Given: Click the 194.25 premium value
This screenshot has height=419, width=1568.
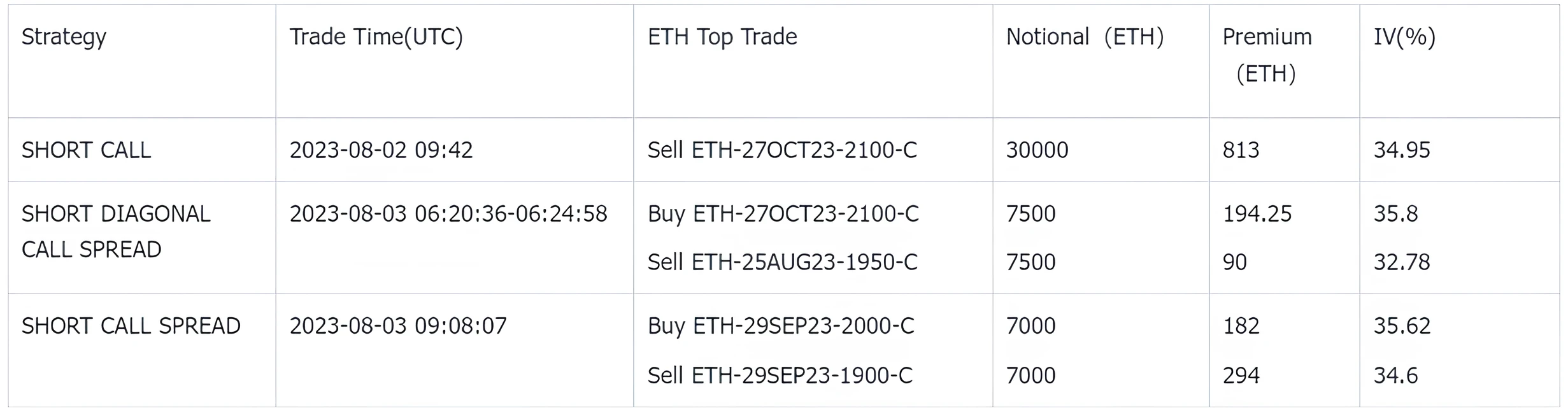Looking at the screenshot, I should coord(1257,214).
